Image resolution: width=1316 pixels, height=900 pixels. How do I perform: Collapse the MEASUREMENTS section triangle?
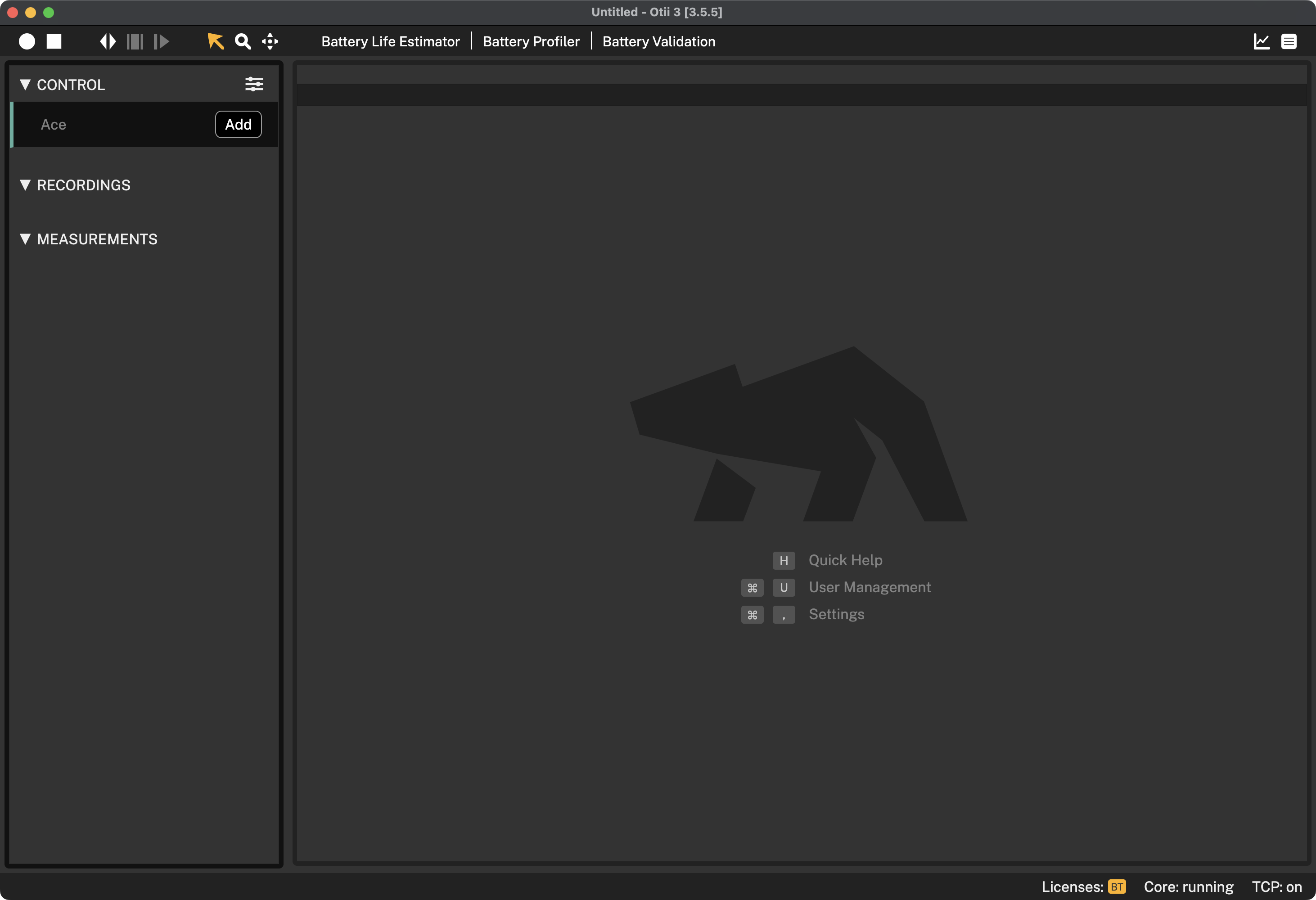pos(25,239)
